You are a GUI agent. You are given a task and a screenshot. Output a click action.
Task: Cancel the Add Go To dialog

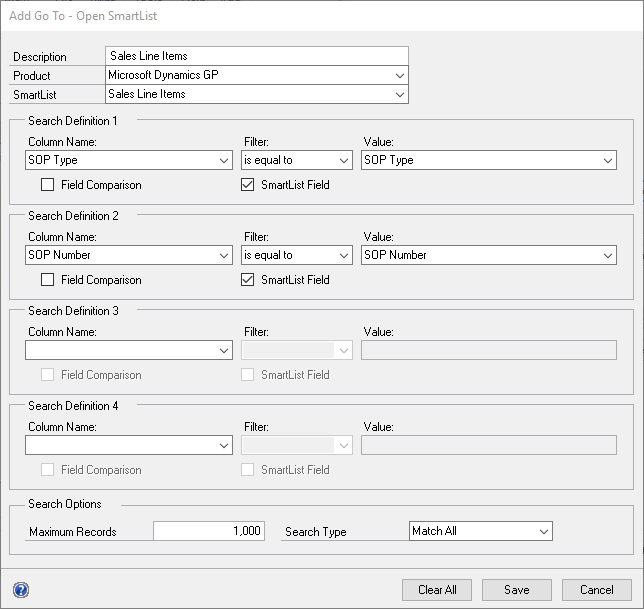(597, 590)
